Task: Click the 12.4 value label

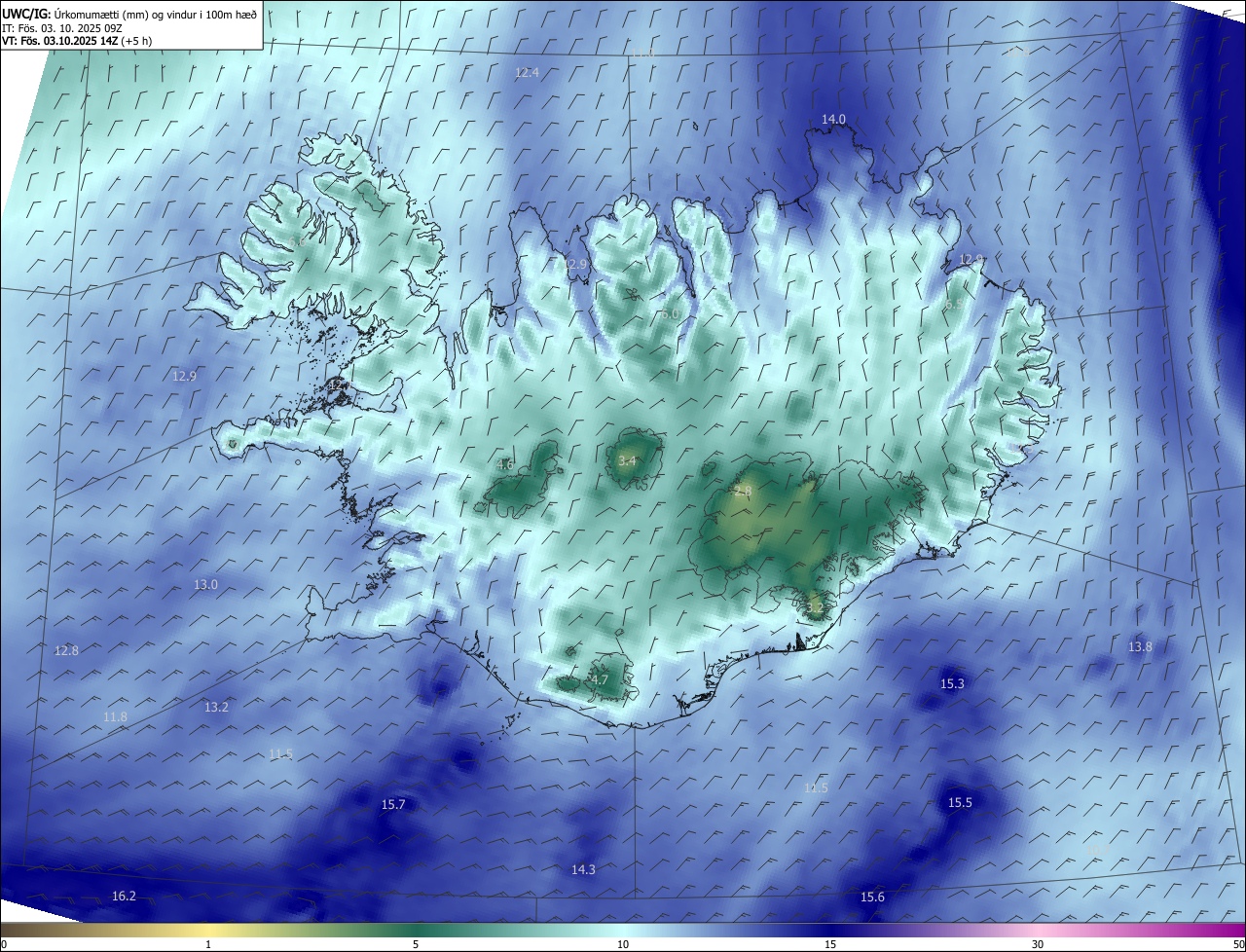Action: point(527,73)
